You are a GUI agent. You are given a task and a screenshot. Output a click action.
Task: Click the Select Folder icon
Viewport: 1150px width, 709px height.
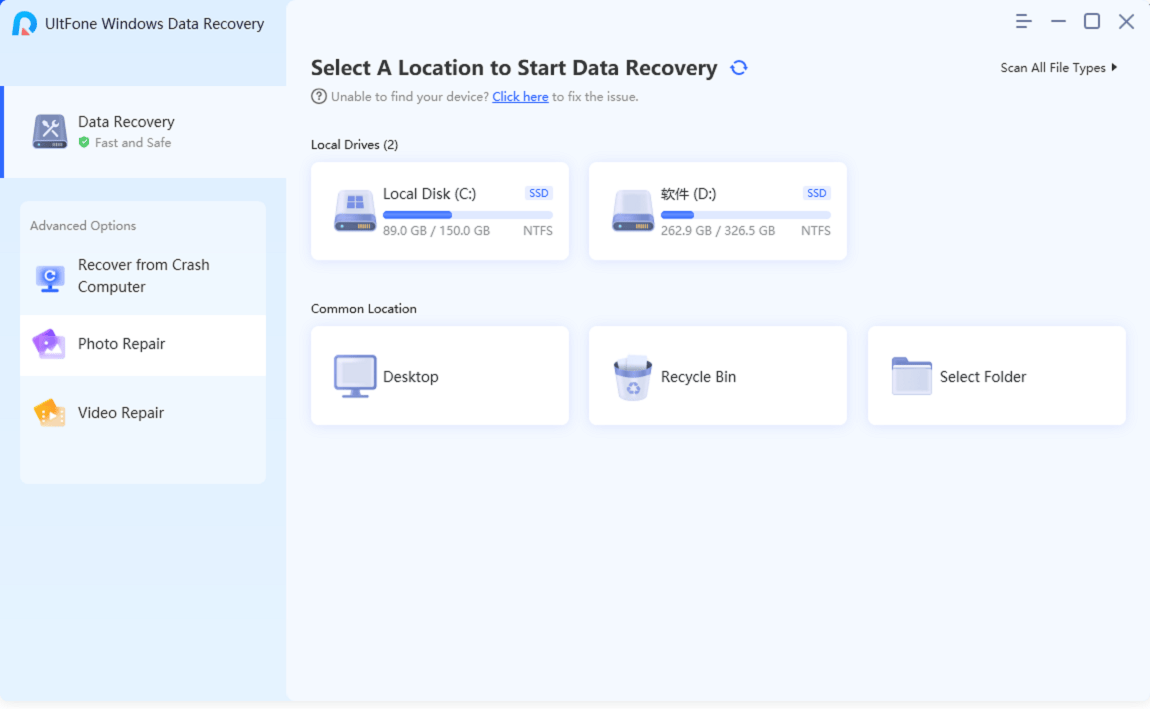[910, 376]
